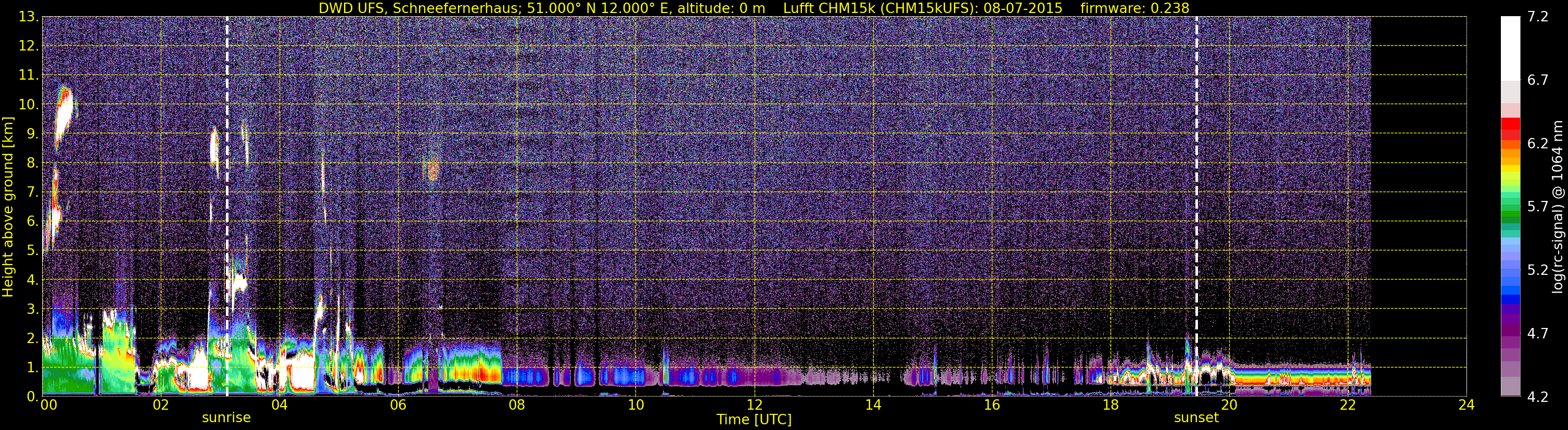Click the blue band of the colorbar
Screen dimensions: 1568x430
pos(1510,291)
